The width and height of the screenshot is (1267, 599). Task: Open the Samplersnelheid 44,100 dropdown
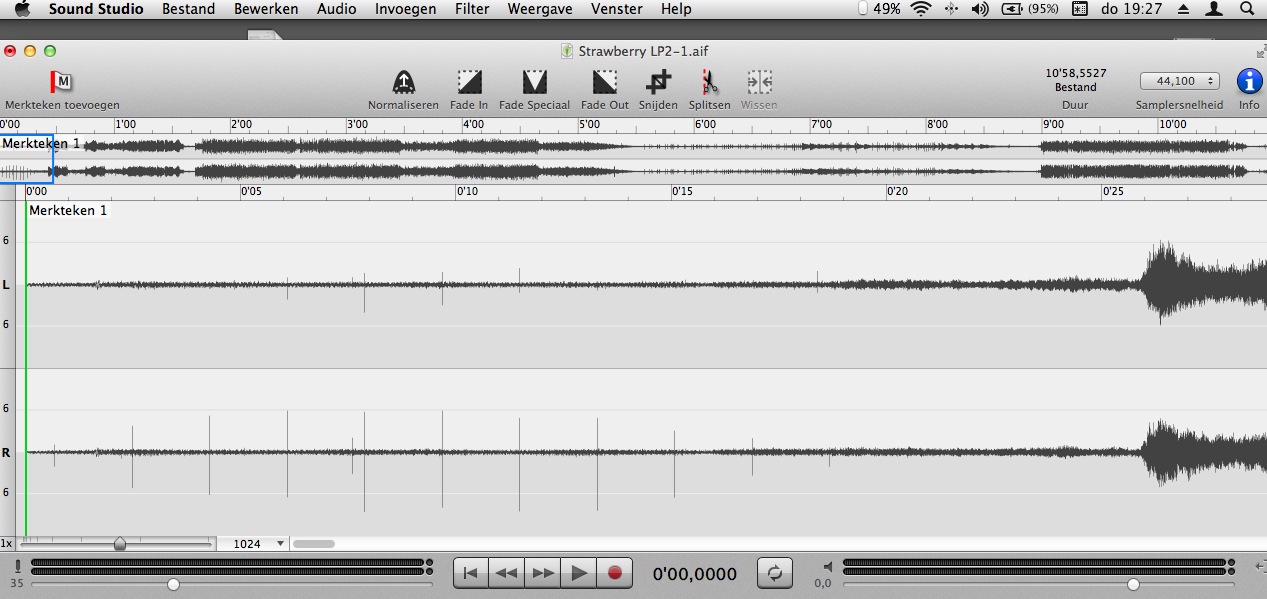[x=1179, y=81]
